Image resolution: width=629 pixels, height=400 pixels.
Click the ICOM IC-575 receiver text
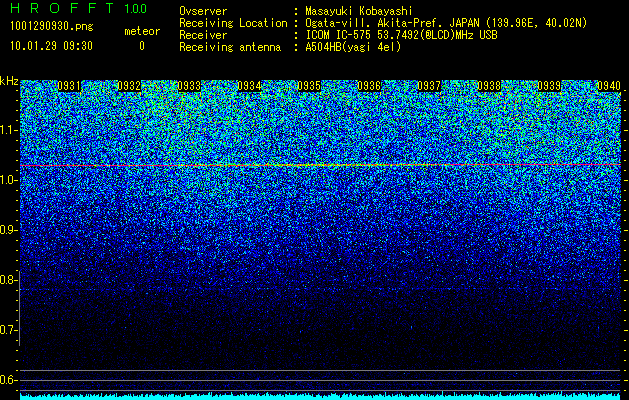401,35
